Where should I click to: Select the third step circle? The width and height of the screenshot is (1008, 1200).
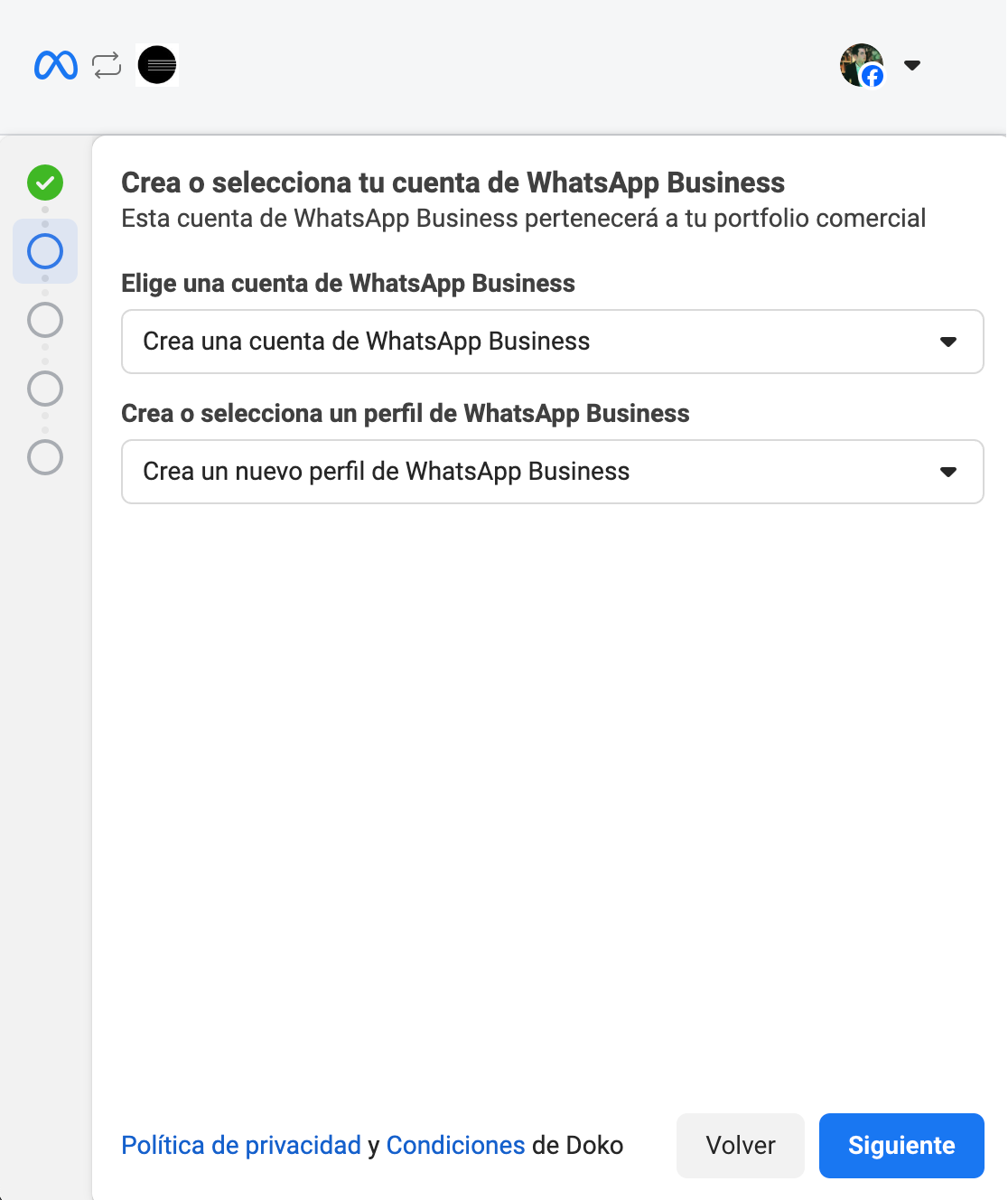tap(45, 320)
